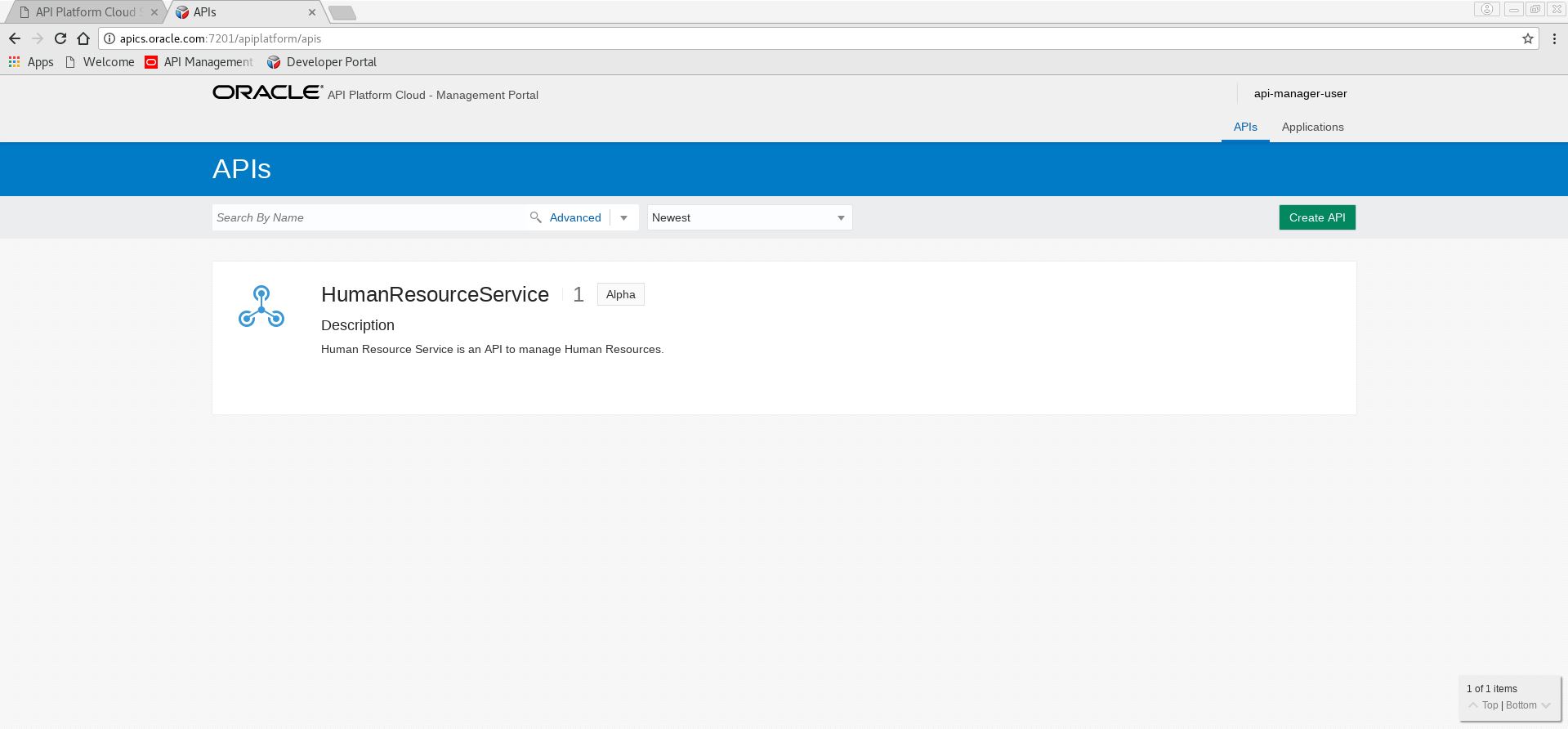Open the Apps bookmarks grid icon
The height and width of the screenshot is (729, 1568).
coord(14,62)
